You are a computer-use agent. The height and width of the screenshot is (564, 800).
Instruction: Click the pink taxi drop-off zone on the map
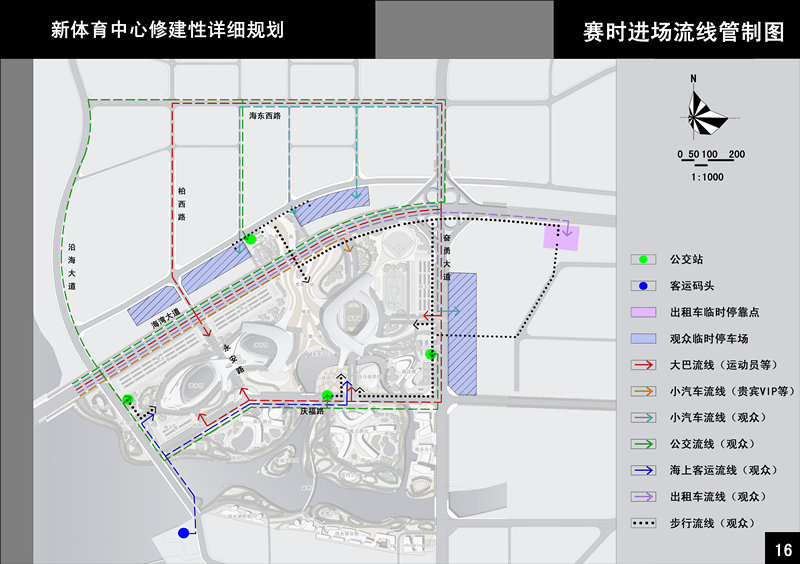[x=561, y=236]
